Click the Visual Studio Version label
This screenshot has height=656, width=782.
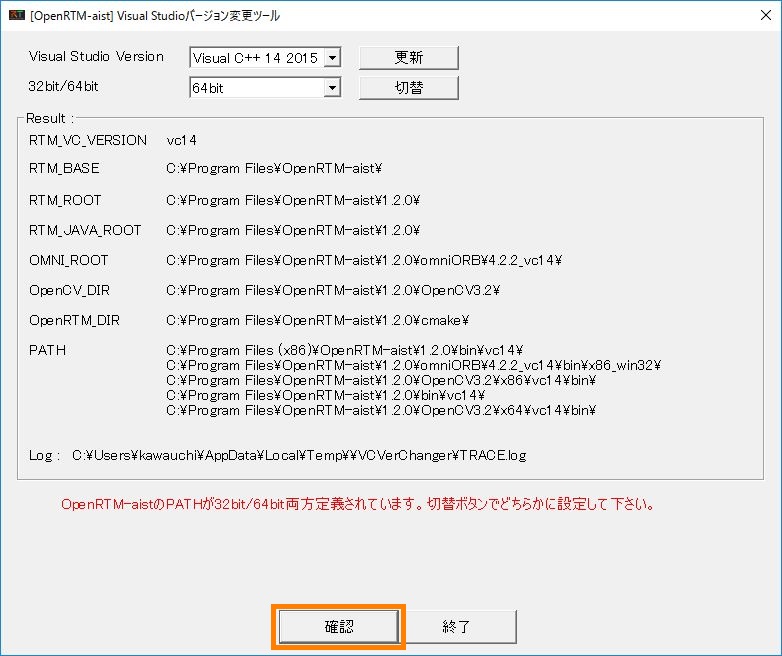coord(96,56)
